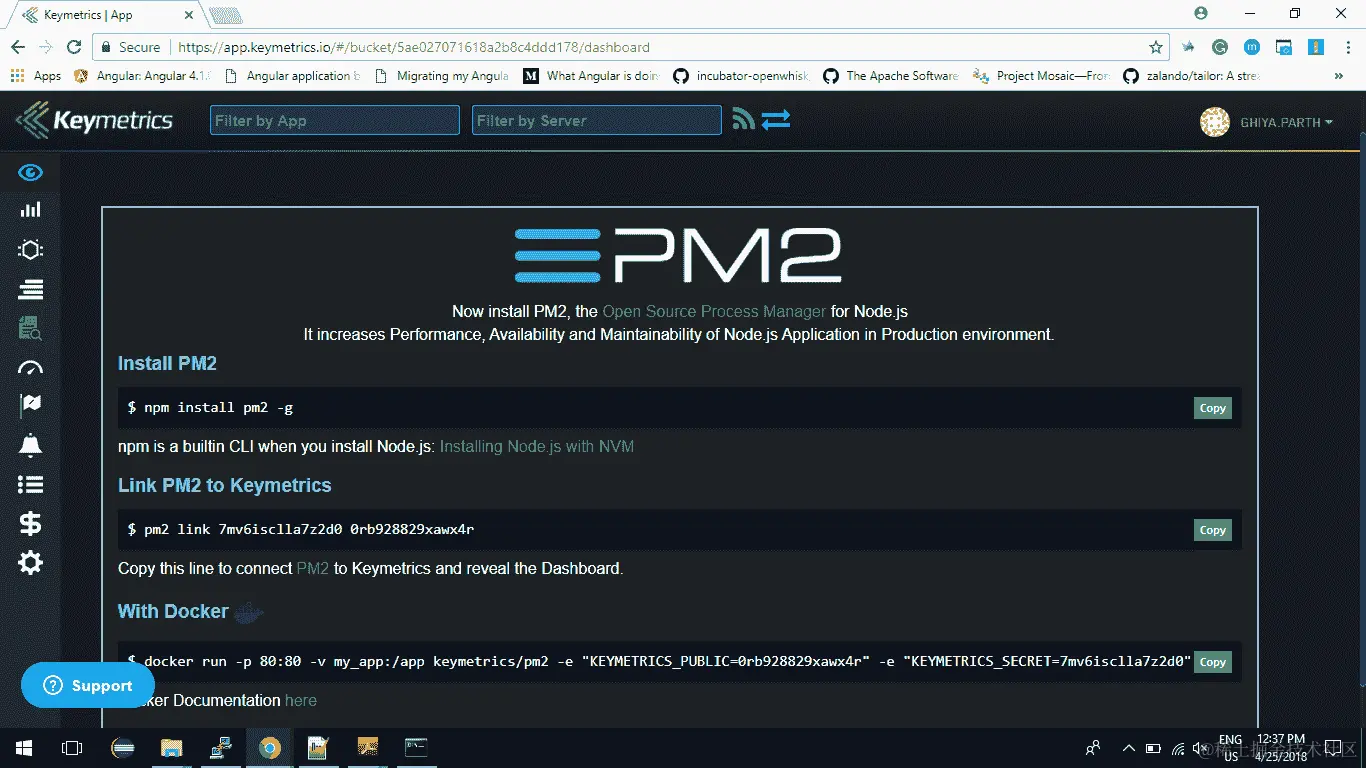Image resolution: width=1366 pixels, height=768 pixels.
Task: Show more bookmarks with the chevron
Action: (1339, 76)
